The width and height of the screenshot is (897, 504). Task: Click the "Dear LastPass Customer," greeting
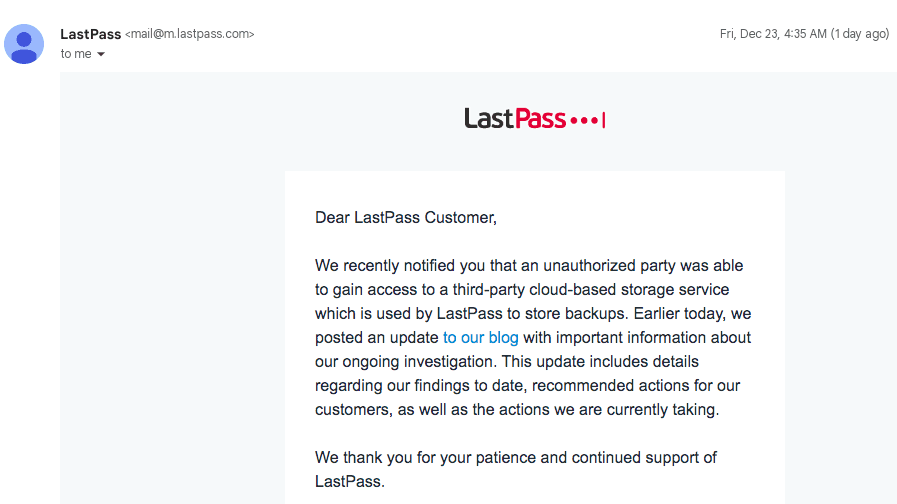pyautogui.click(x=406, y=217)
